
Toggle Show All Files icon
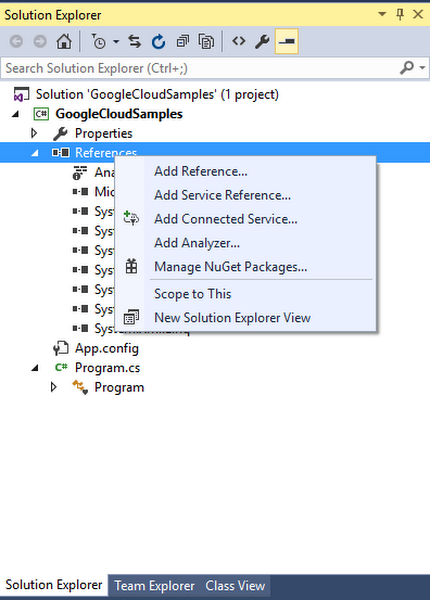pyautogui.click(x=206, y=41)
